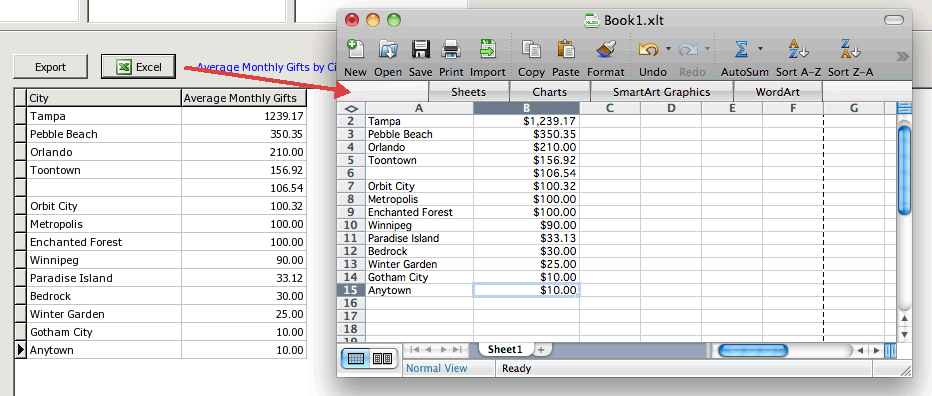Sort descending with Sort Z-A icon

[850, 49]
